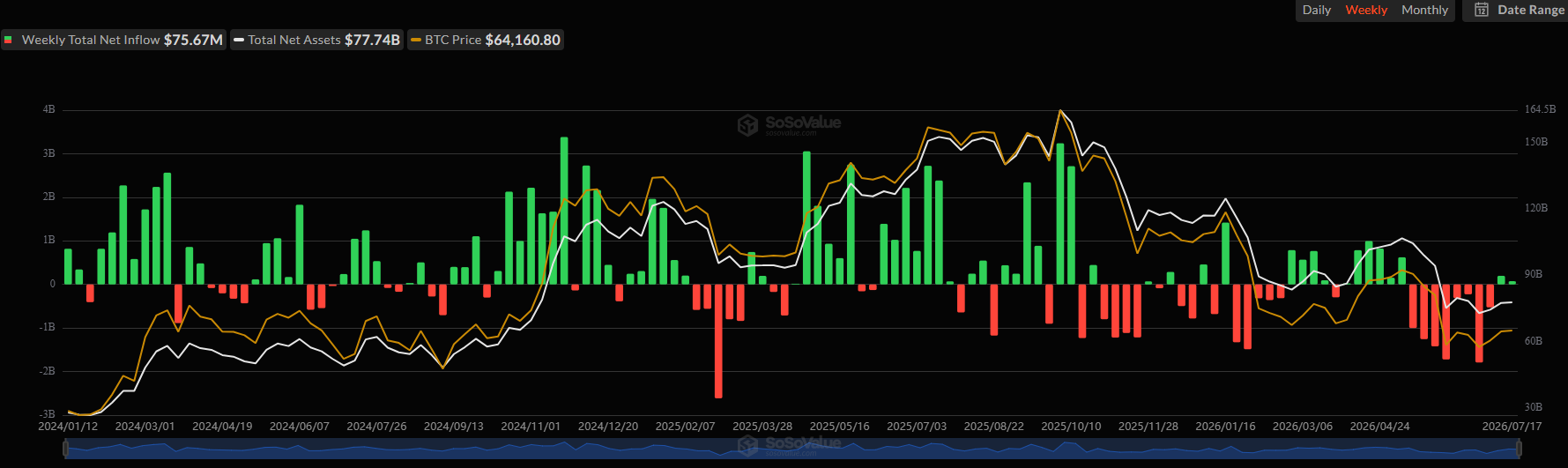Click the 2024/11/01 x-axis date label
The width and height of the screenshot is (1568, 468).
click(x=531, y=427)
